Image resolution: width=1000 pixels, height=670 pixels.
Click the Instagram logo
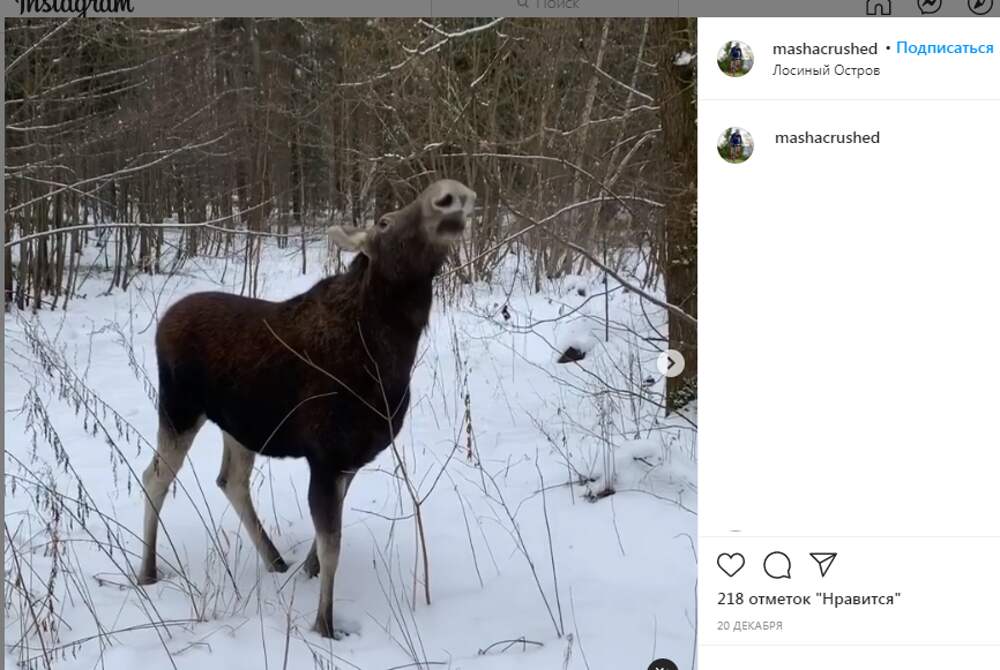pos(75,6)
